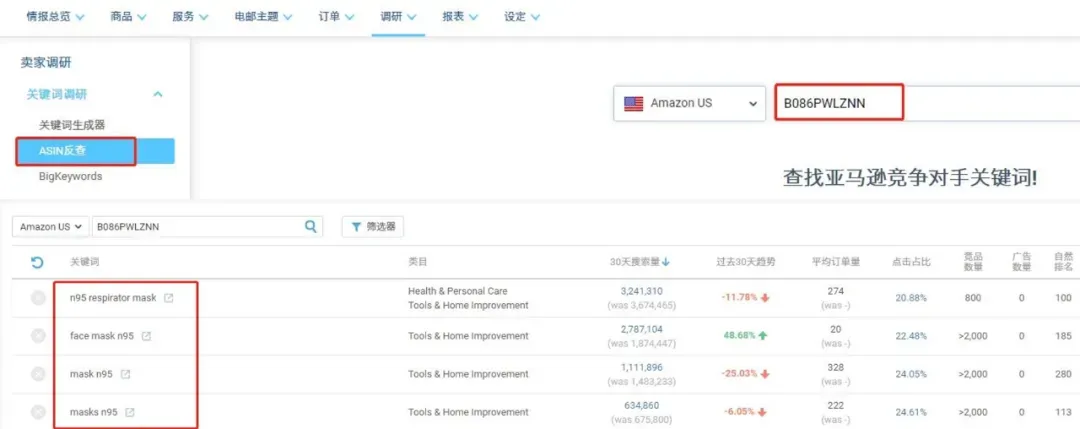Remove the n95 respirator mask row
Screen dimensions: 1080x429
(x=39, y=298)
